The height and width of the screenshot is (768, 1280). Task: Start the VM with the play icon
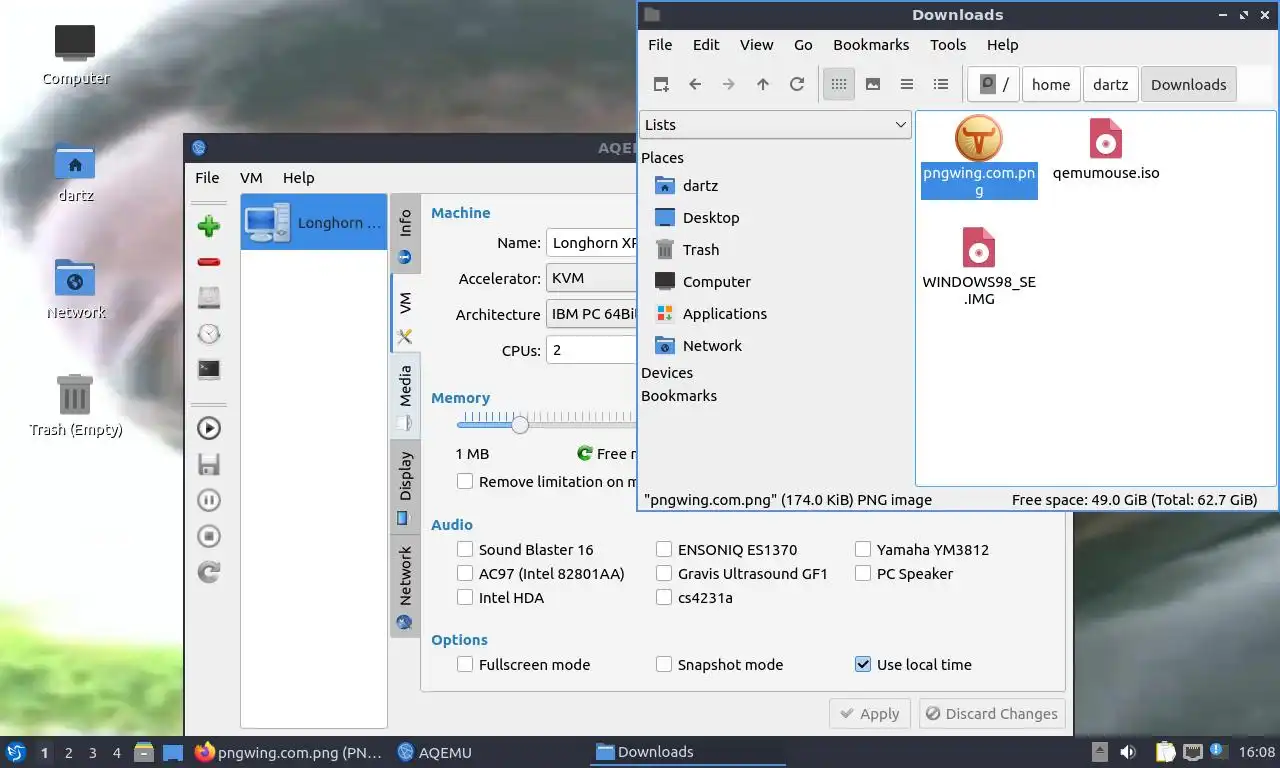(209, 428)
